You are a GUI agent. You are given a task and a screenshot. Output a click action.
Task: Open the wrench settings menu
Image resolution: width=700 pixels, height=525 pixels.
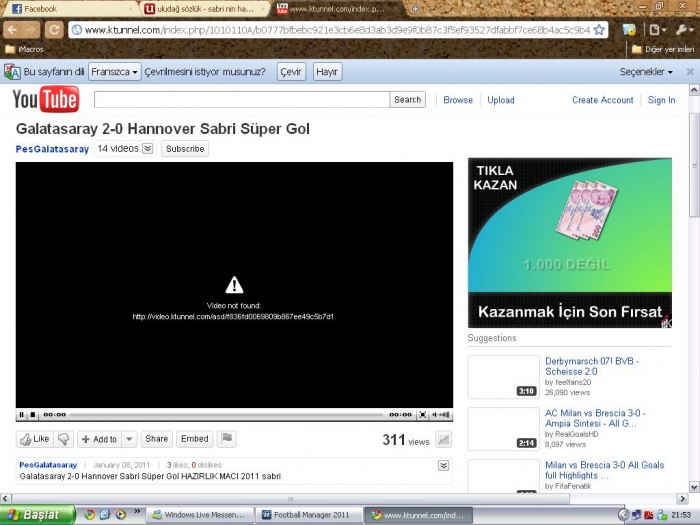tap(684, 30)
